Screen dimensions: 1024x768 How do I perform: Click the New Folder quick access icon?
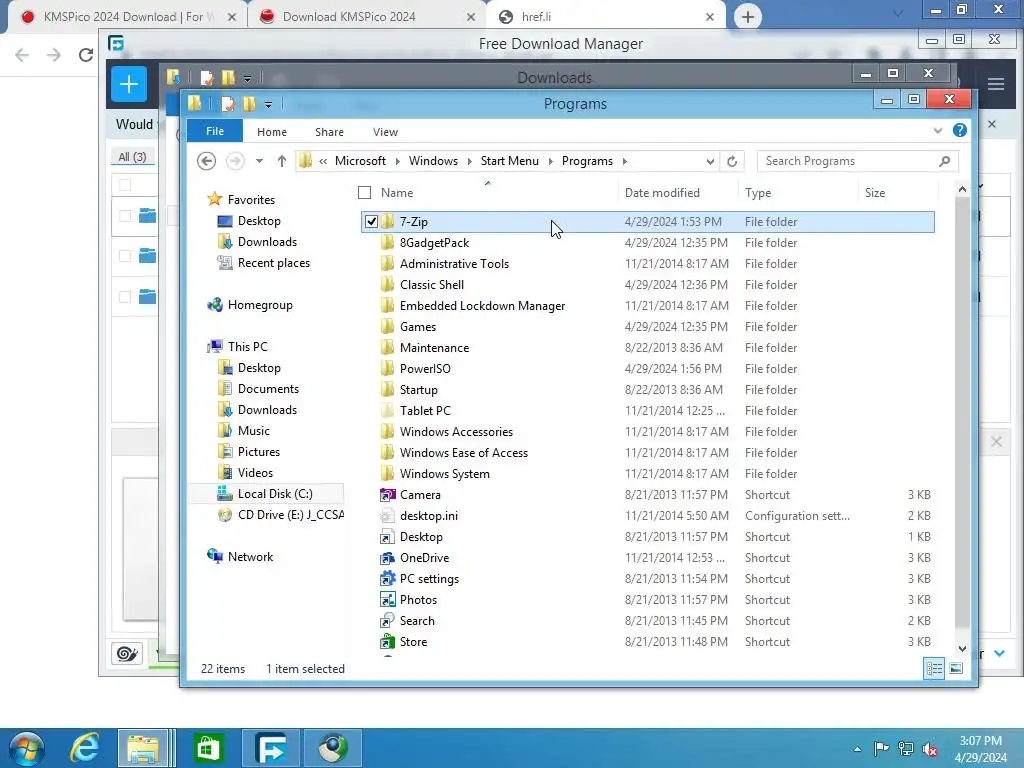pos(249,104)
